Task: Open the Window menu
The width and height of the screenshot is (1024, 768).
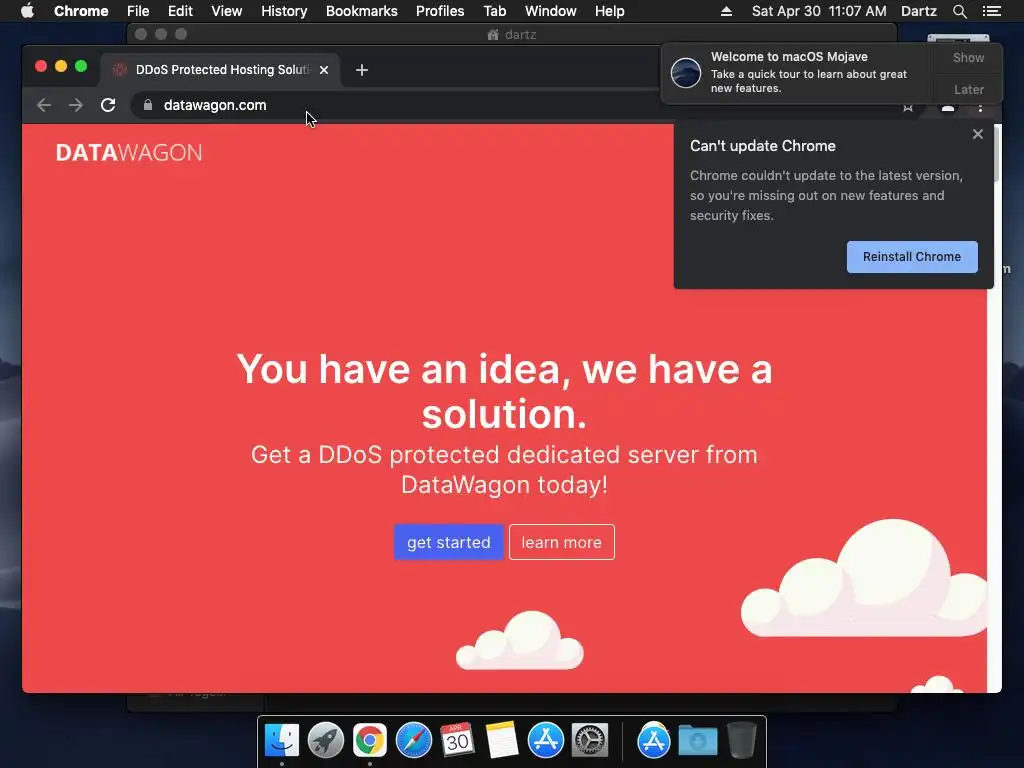Action: pos(551,11)
